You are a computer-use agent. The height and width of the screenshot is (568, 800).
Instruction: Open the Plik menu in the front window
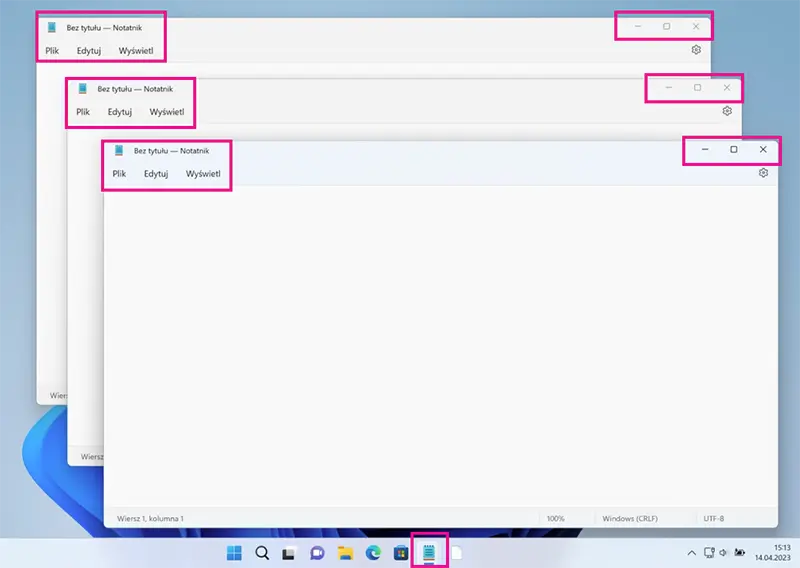coord(119,173)
